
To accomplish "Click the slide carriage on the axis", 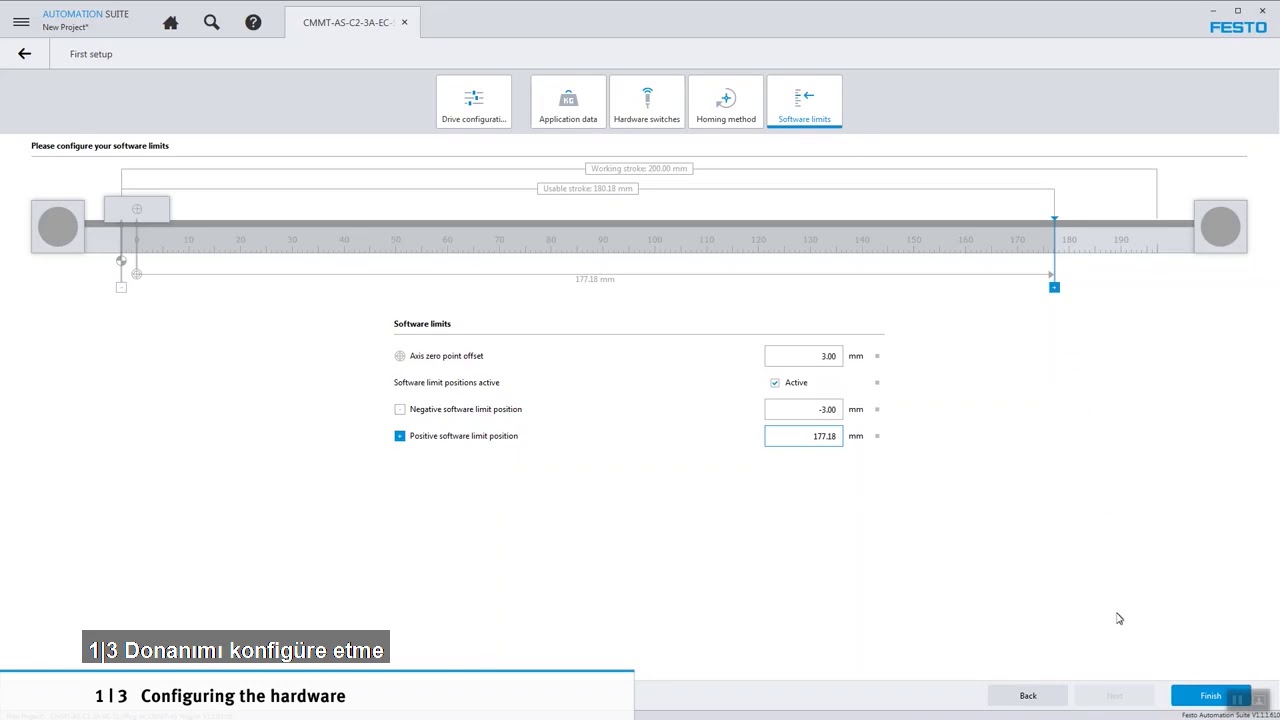I will 137,209.
